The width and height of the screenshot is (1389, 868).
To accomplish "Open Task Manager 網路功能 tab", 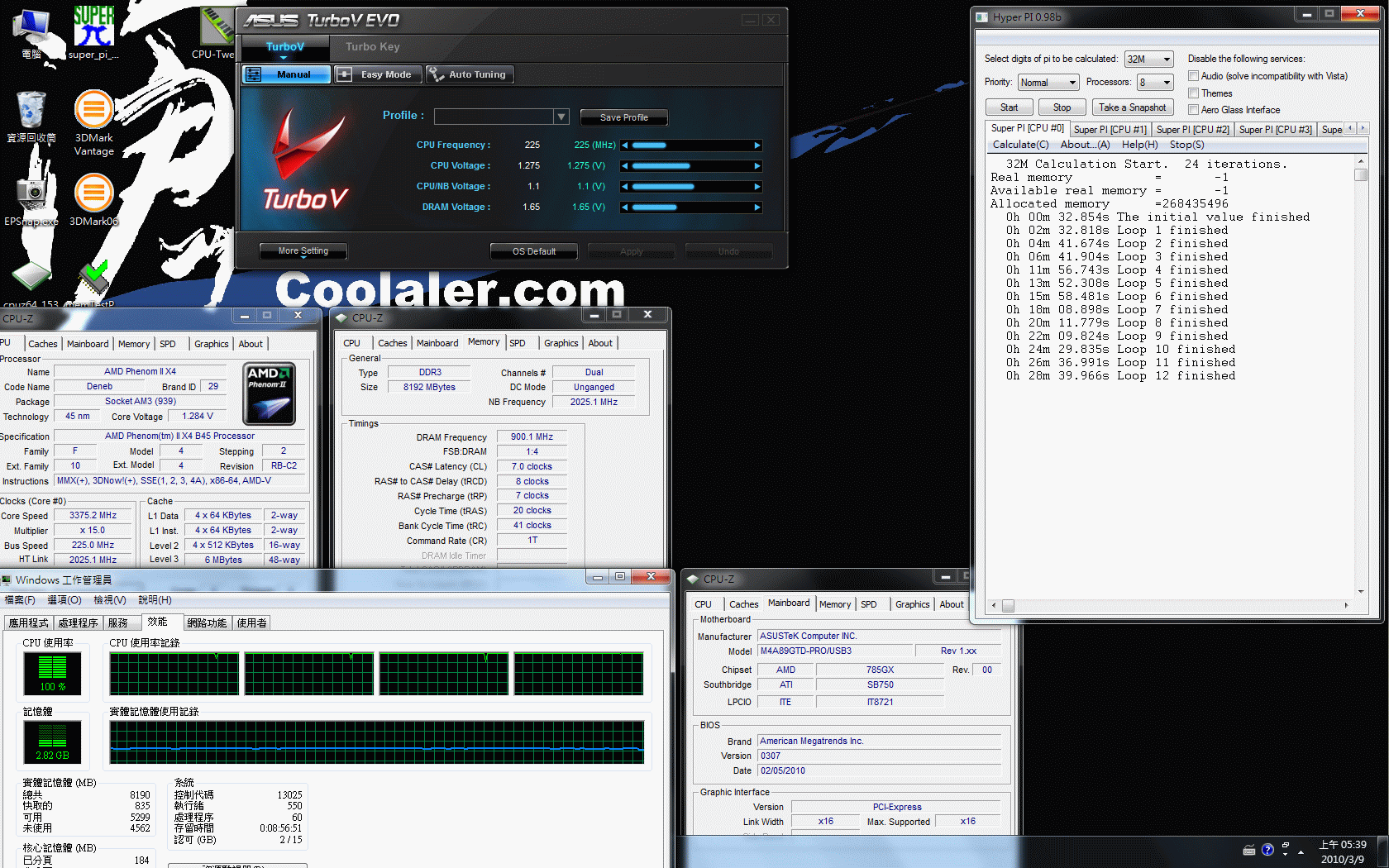I will click(x=207, y=623).
